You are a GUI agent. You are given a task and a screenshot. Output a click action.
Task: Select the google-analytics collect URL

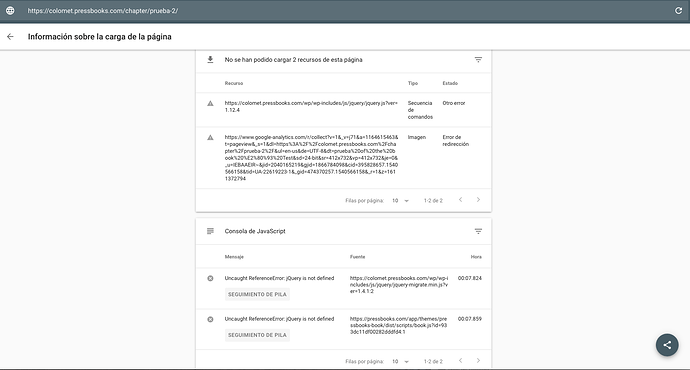[x=311, y=158]
